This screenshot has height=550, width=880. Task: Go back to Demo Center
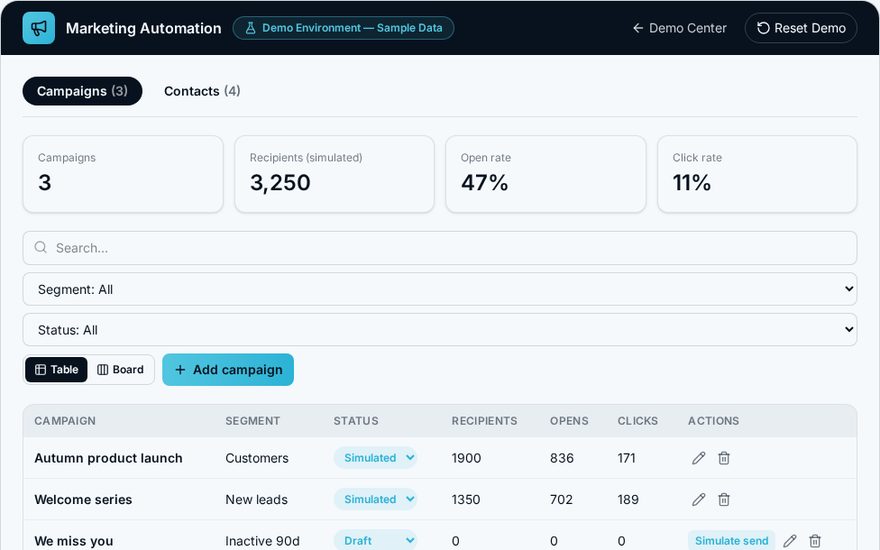point(679,28)
